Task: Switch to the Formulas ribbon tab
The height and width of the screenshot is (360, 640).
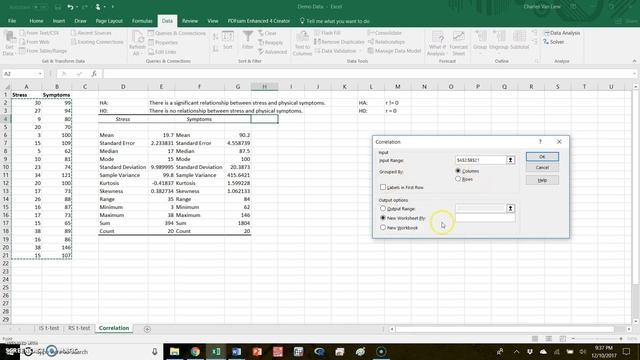Action: click(142, 21)
